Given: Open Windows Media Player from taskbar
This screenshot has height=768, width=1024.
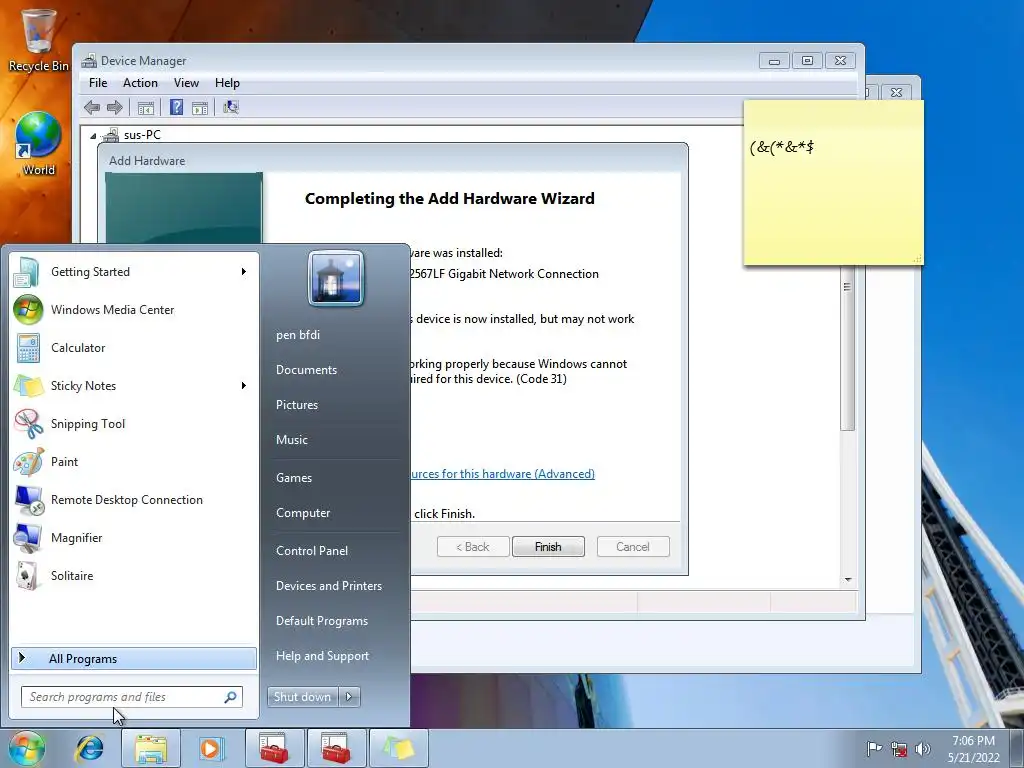Looking at the screenshot, I should 211,748.
